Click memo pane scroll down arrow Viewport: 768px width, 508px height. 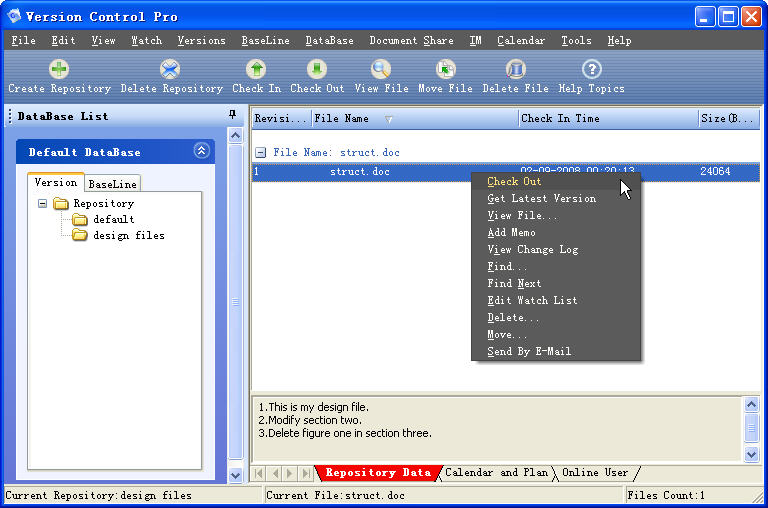pyautogui.click(x=751, y=454)
